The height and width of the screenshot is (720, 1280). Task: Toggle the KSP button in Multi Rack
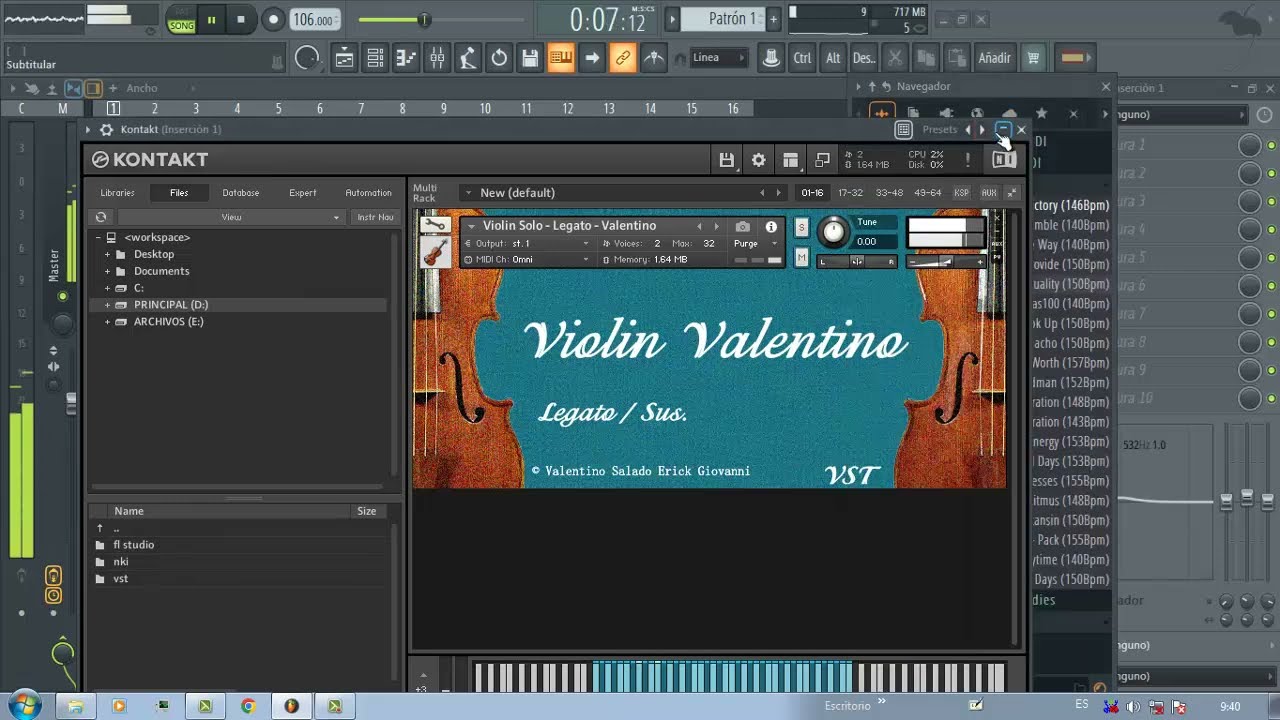click(x=961, y=192)
